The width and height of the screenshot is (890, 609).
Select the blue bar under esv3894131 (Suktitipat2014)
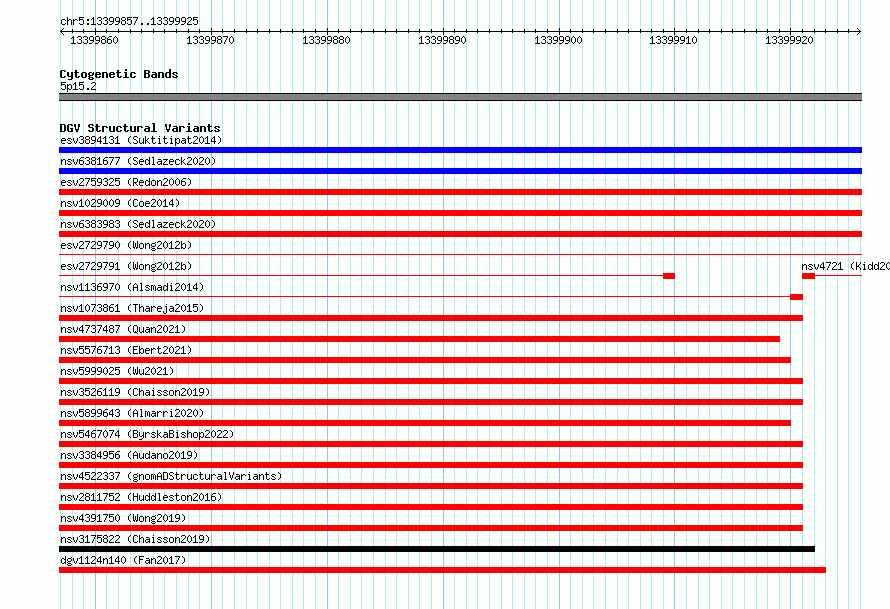(x=460, y=150)
